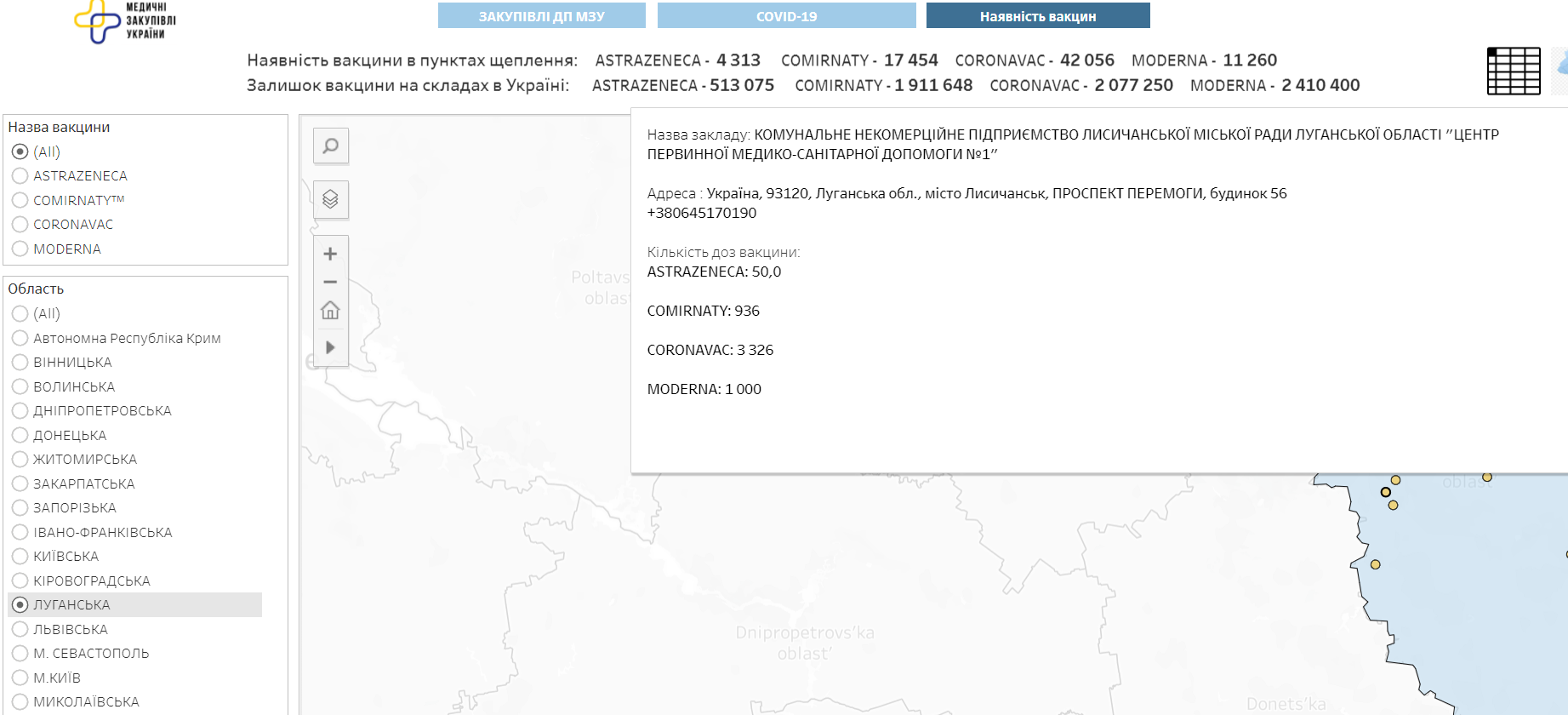Reset map to home view
The width and height of the screenshot is (1568, 715).
tap(330, 311)
